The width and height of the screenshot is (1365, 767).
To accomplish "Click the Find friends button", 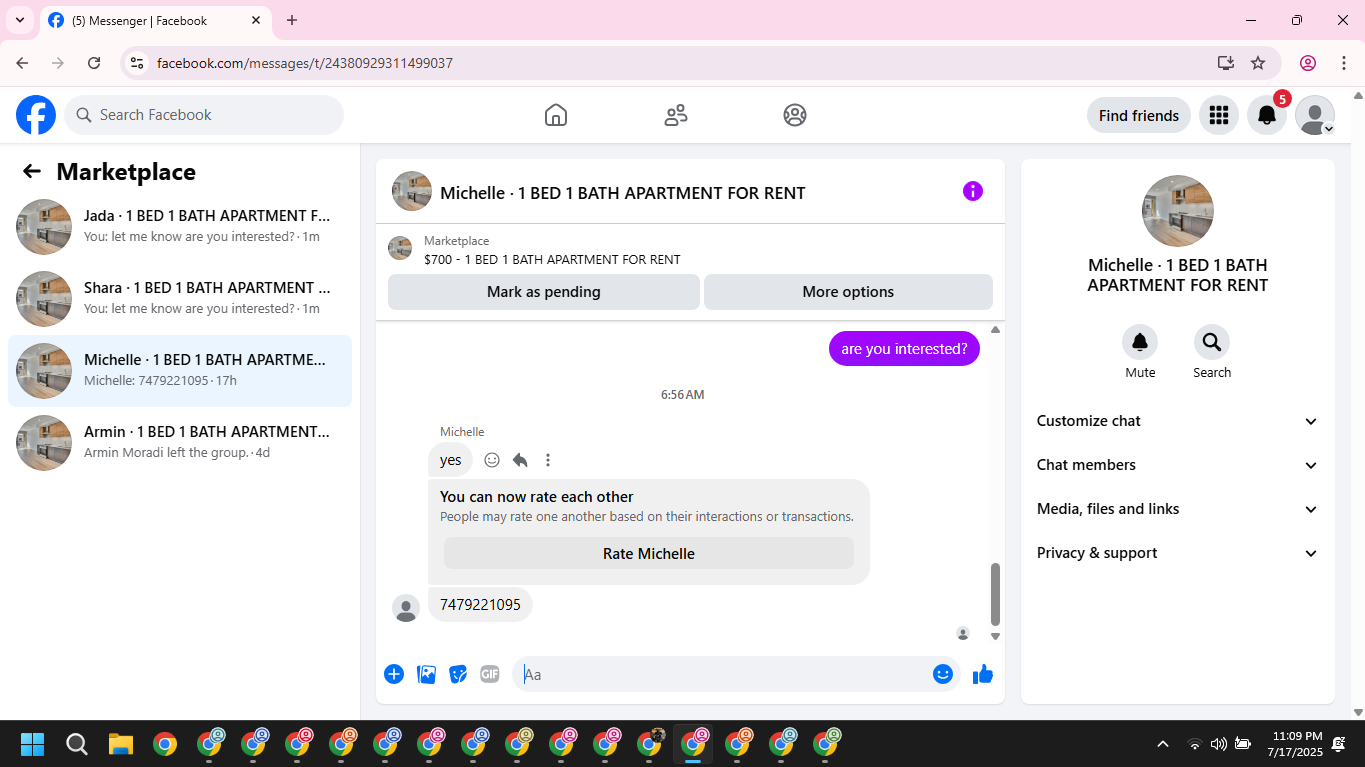I will point(1139,115).
